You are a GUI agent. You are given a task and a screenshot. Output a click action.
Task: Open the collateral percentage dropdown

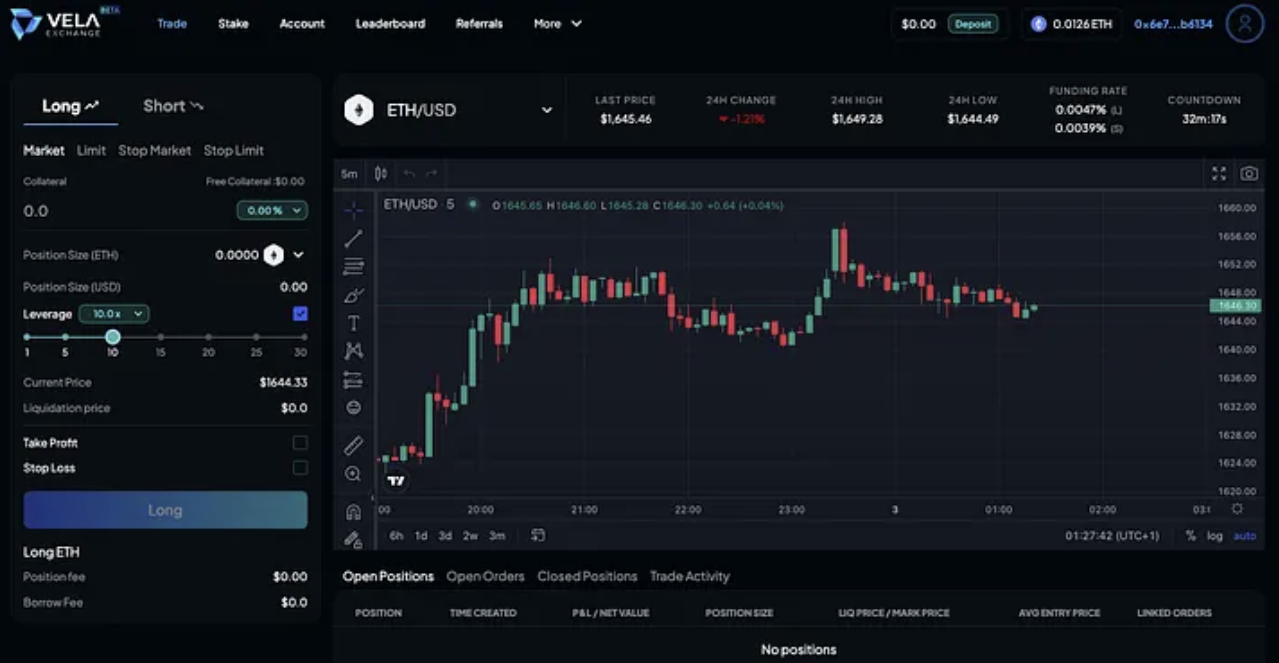tap(272, 211)
